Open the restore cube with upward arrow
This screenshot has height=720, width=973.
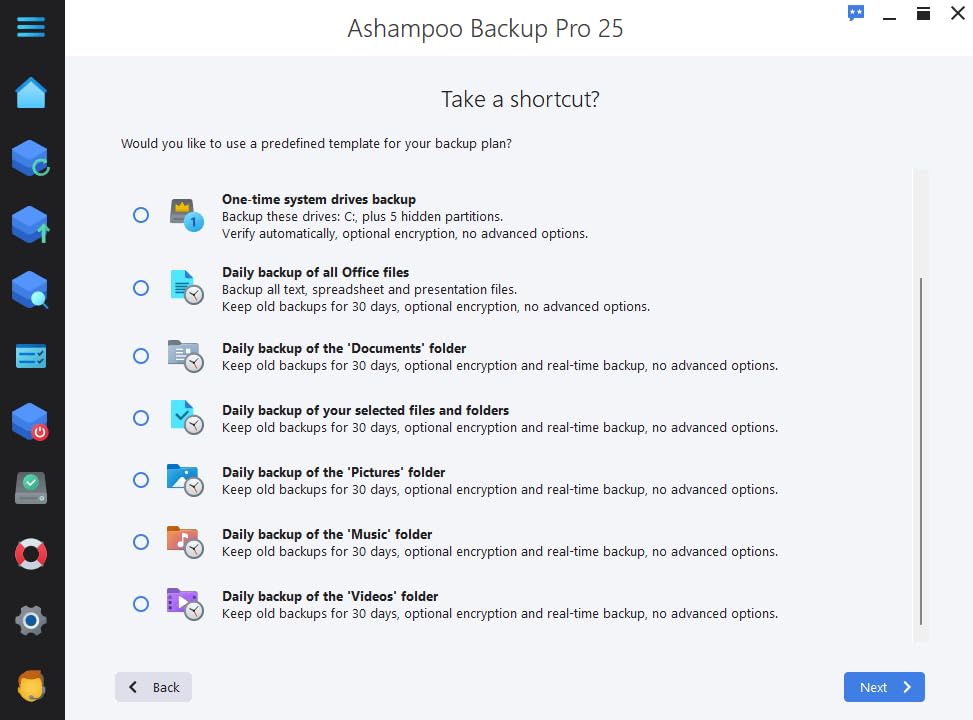[31, 225]
